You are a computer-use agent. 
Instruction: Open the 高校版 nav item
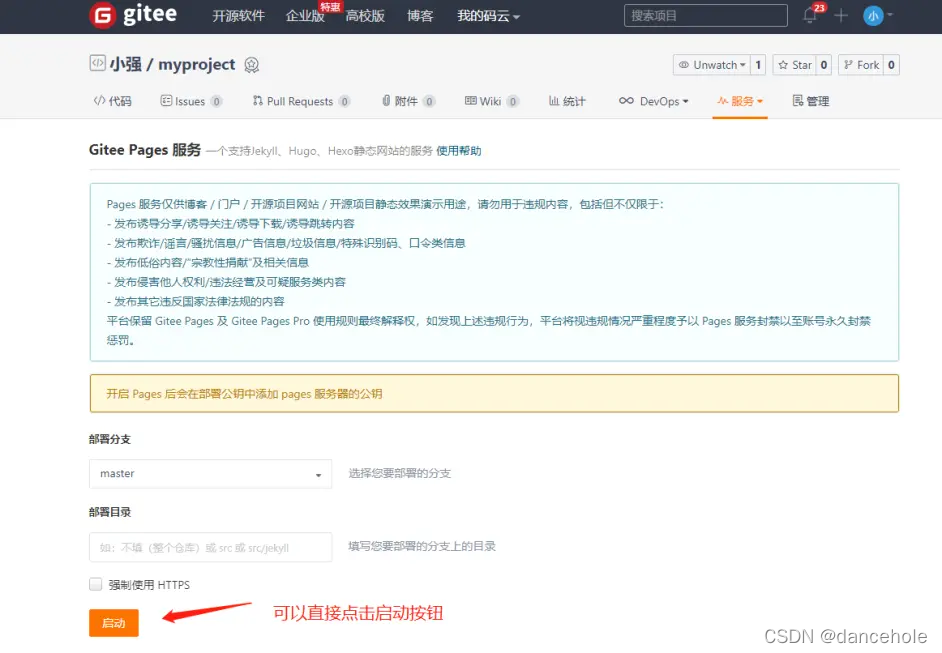365,16
